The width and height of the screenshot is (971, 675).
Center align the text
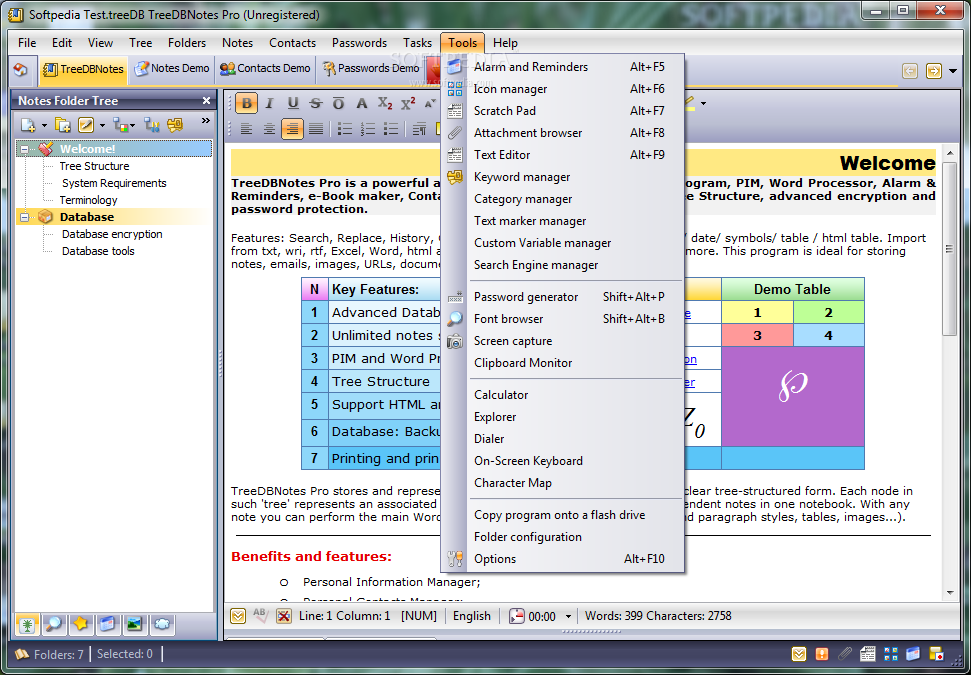[x=269, y=129]
